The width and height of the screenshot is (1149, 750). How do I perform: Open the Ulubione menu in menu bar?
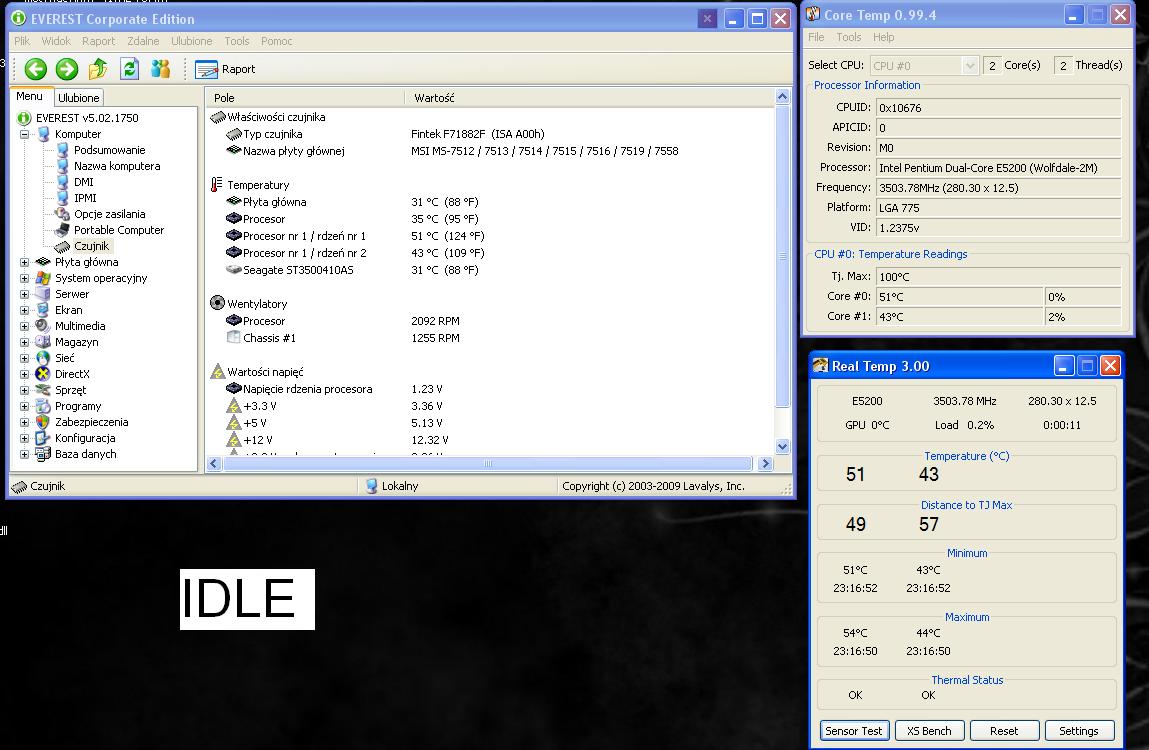[191, 41]
